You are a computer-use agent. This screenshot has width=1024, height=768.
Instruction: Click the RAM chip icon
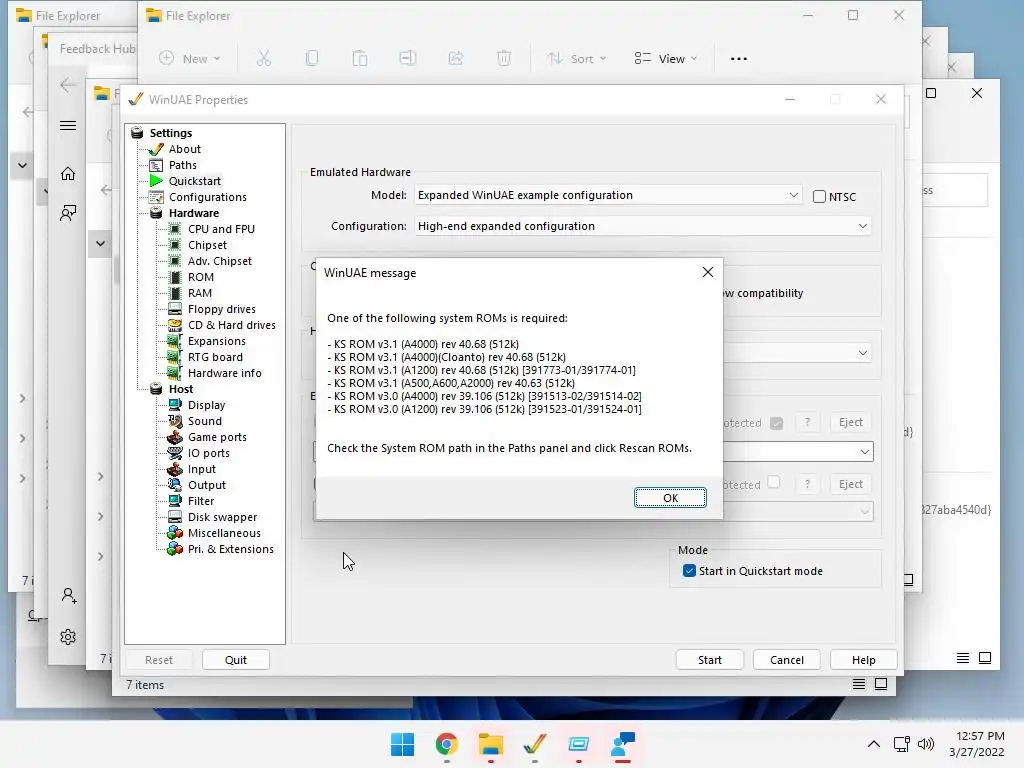coord(174,293)
